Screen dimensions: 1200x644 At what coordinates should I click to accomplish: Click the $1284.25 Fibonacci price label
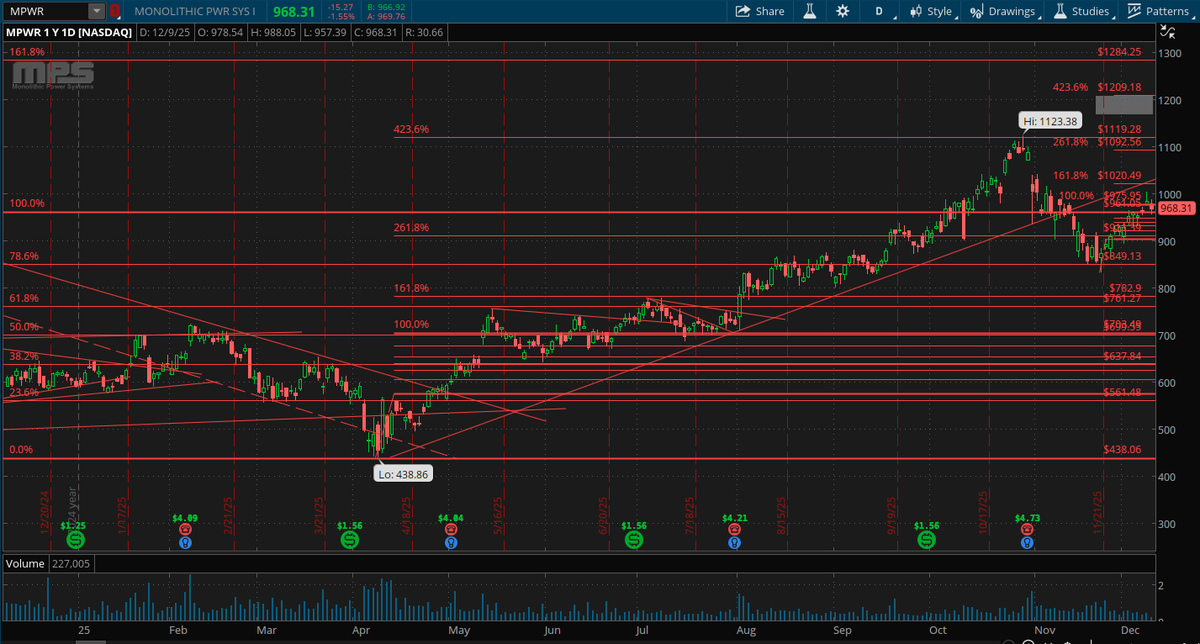(x=1119, y=51)
